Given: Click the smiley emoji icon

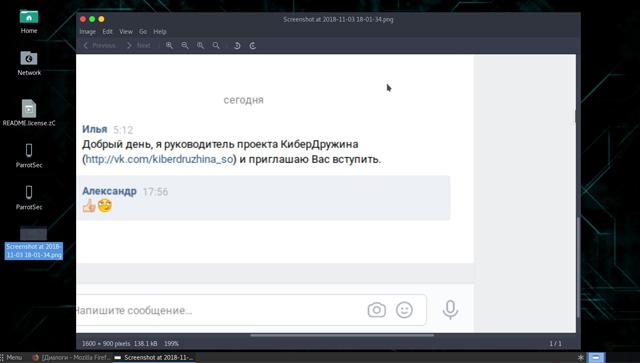Looking at the screenshot, I should [404, 310].
